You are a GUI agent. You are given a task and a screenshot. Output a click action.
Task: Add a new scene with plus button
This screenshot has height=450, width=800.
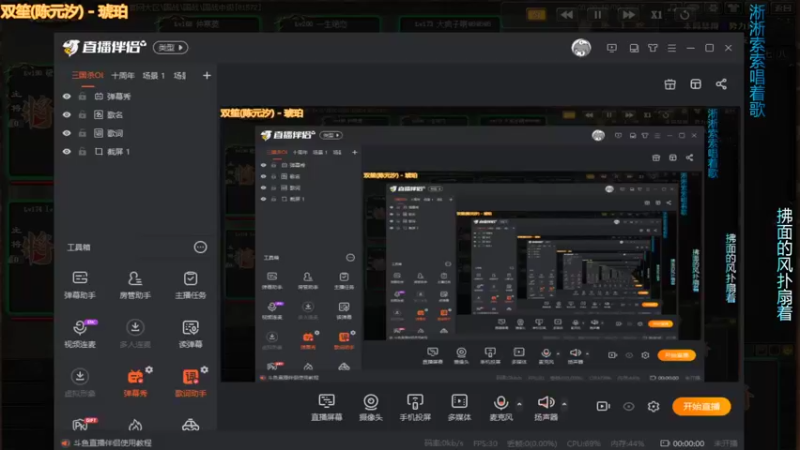click(207, 76)
